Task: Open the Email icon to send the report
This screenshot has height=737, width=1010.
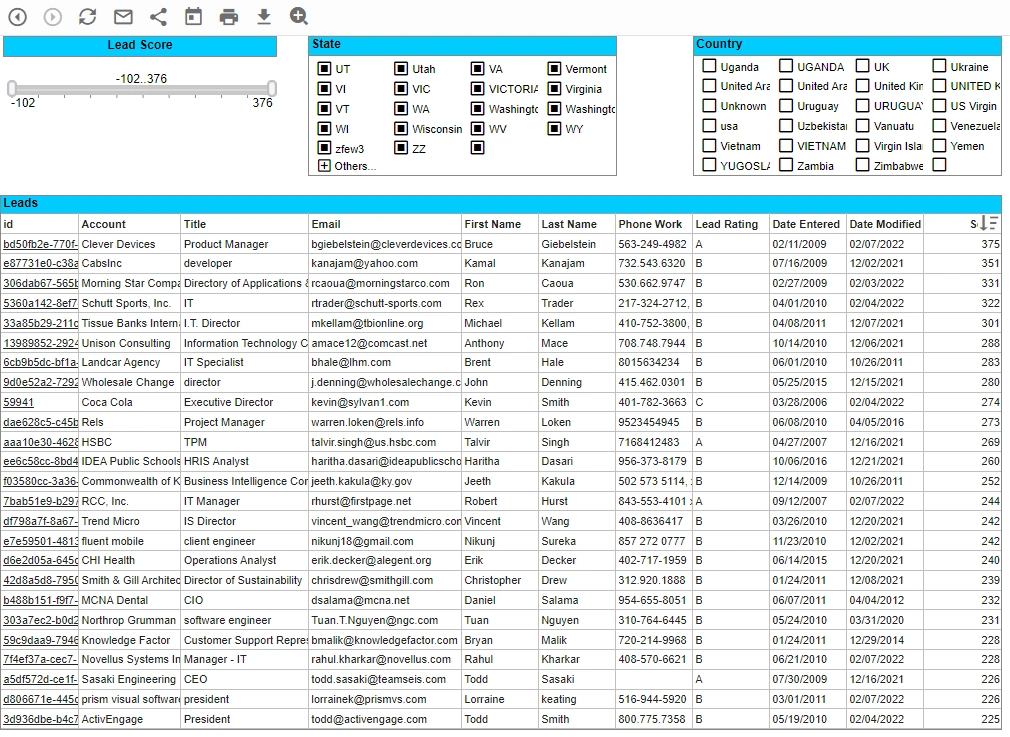Action: tap(122, 16)
